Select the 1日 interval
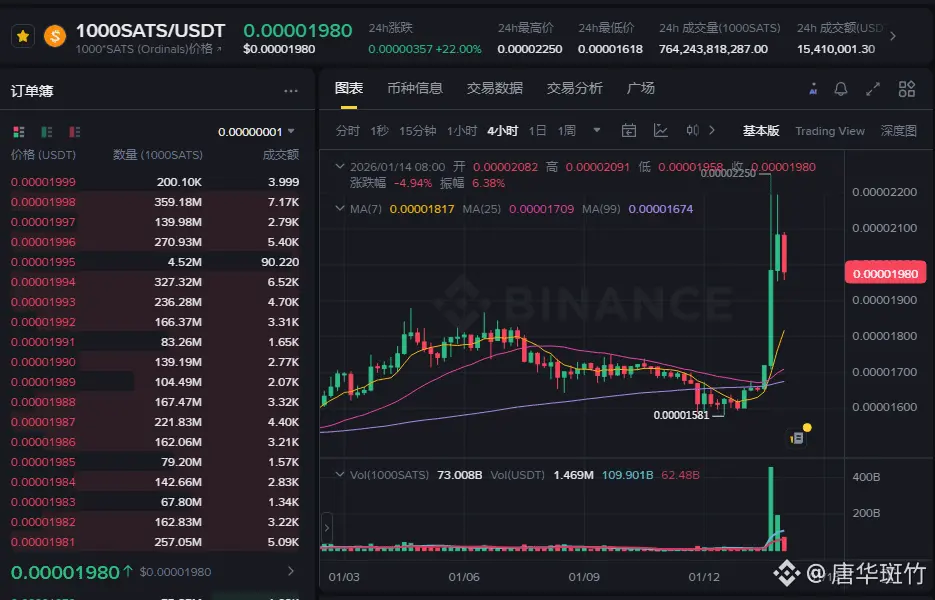 point(537,131)
